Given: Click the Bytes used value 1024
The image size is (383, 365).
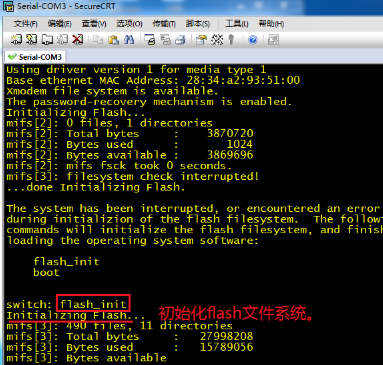Looking at the screenshot, I should coord(240,144).
